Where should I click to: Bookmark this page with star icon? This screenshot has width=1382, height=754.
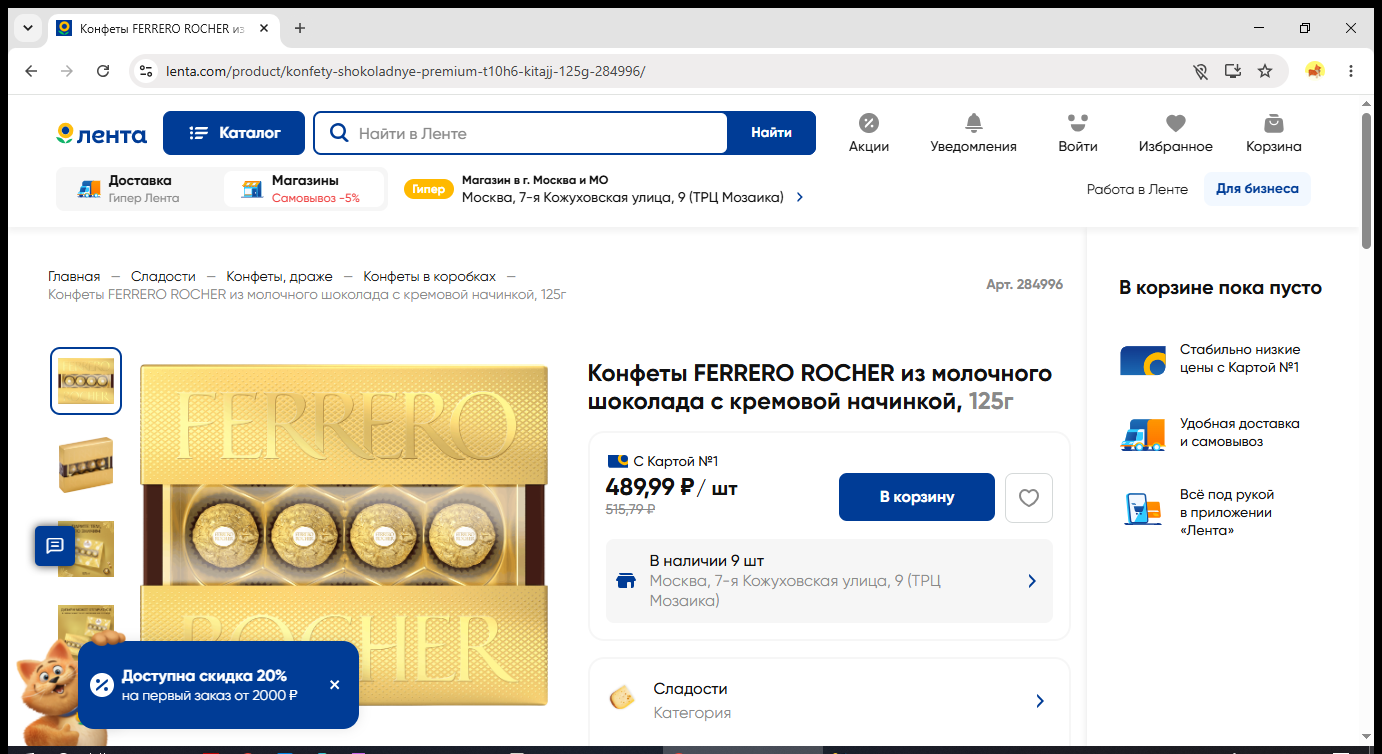[1265, 71]
